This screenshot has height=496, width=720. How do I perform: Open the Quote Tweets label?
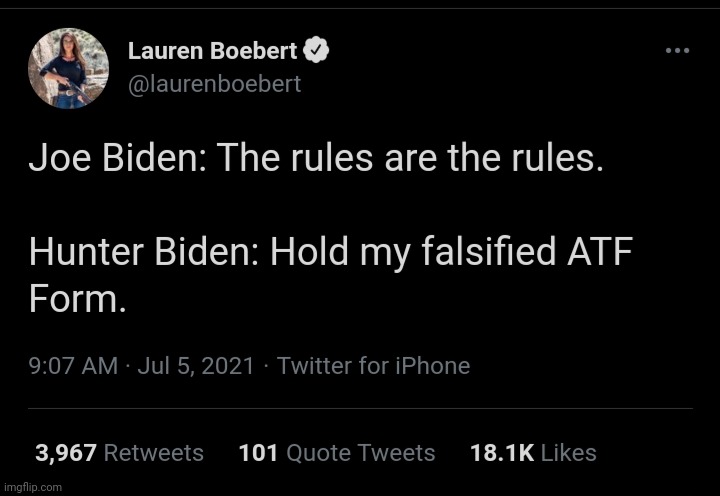[x=361, y=453]
